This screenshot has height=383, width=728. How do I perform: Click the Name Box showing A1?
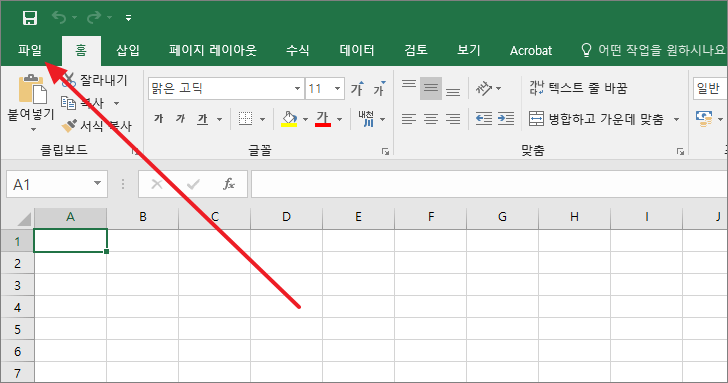(57, 184)
